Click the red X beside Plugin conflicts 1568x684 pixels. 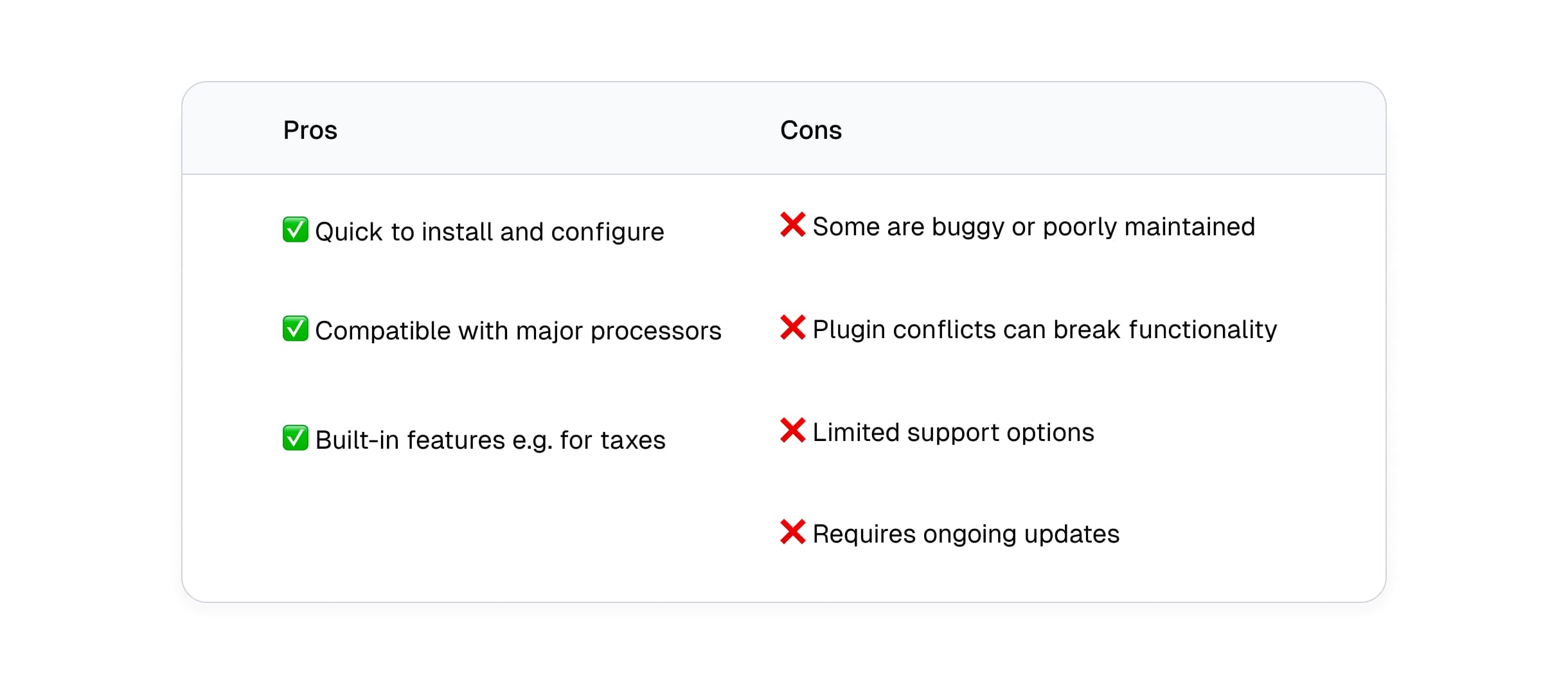(x=792, y=327)
